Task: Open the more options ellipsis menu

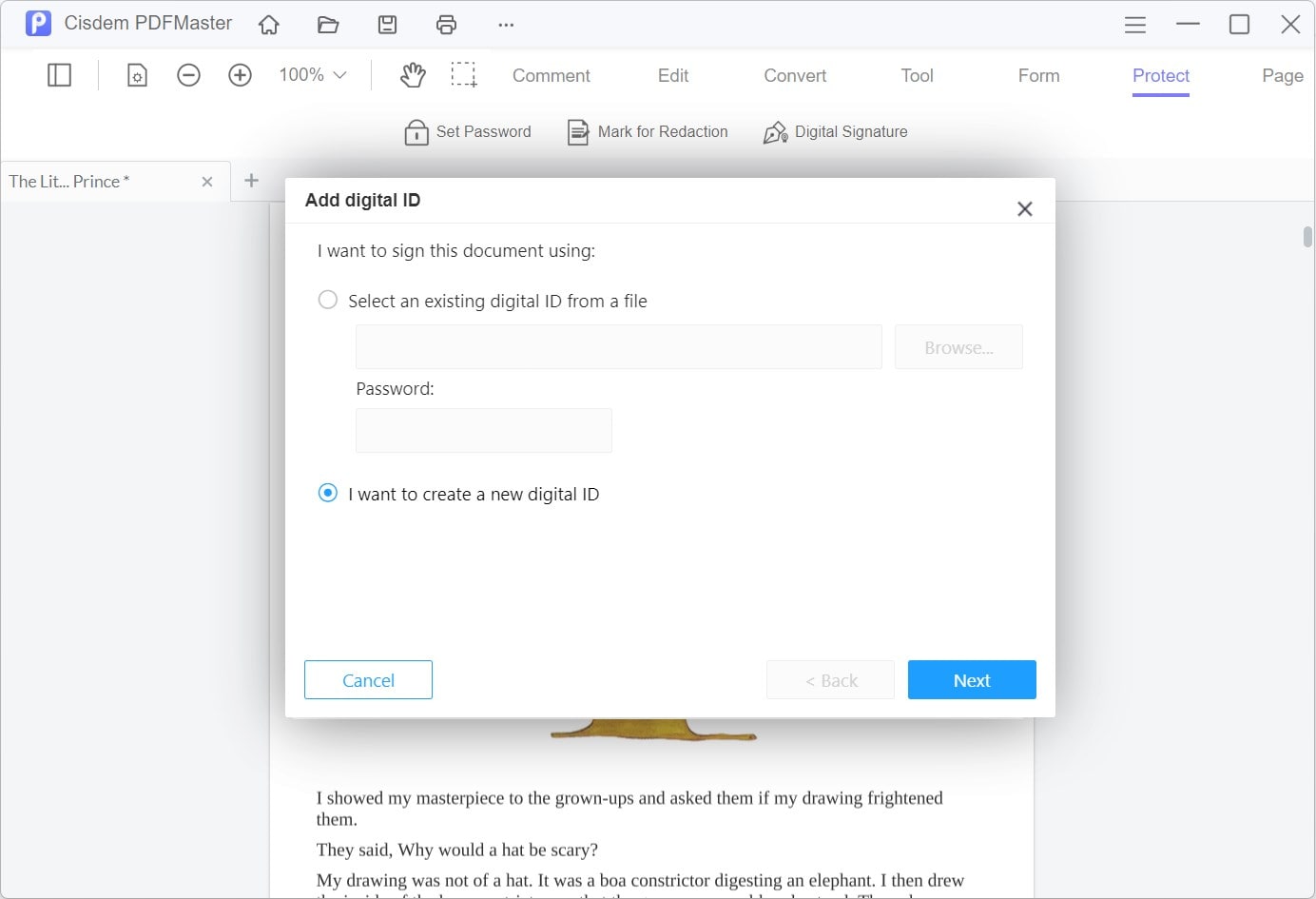Action: [506, 24]
